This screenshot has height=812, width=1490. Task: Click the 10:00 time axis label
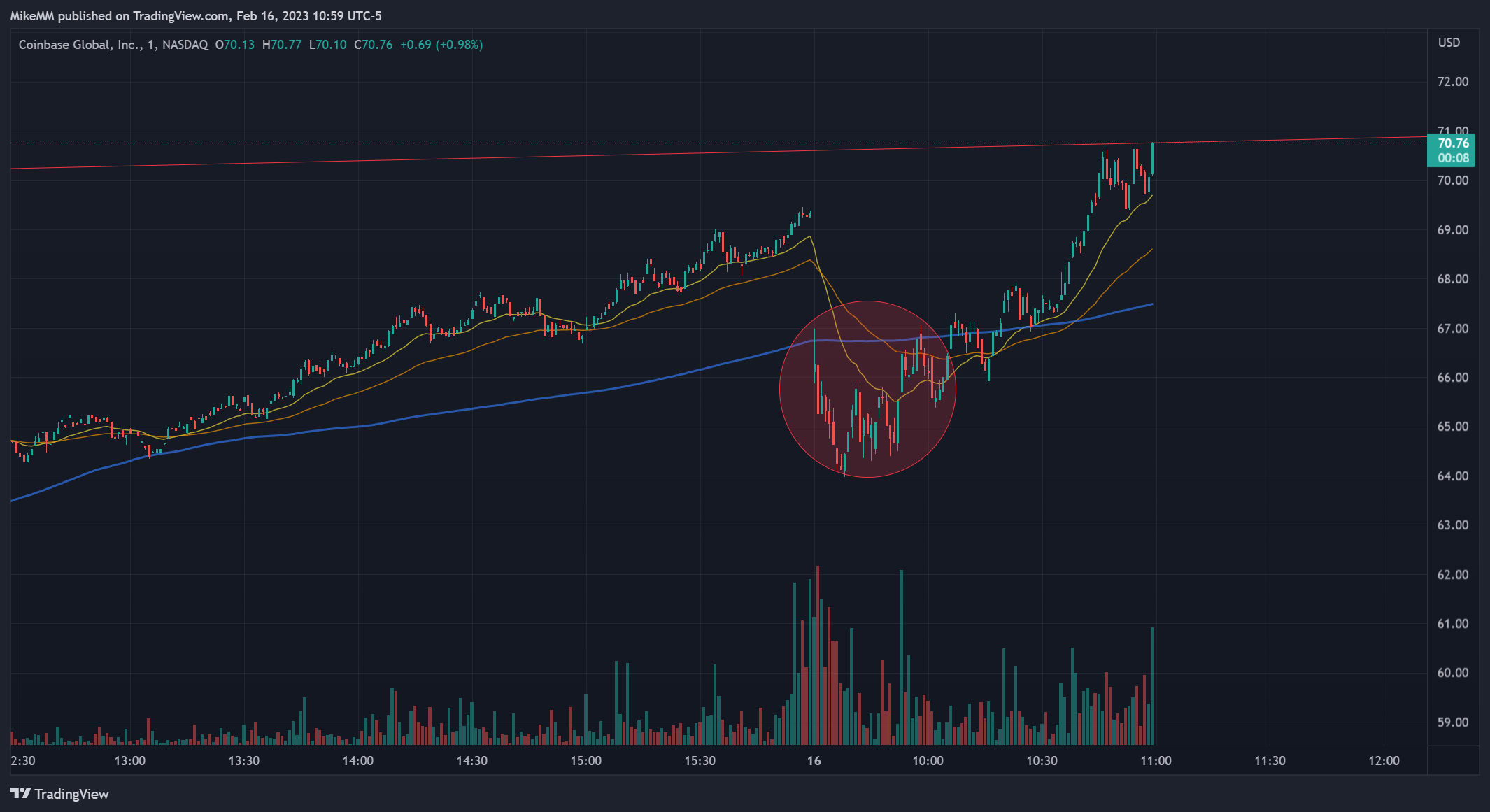pyautogui.click(x=928, y=761)
